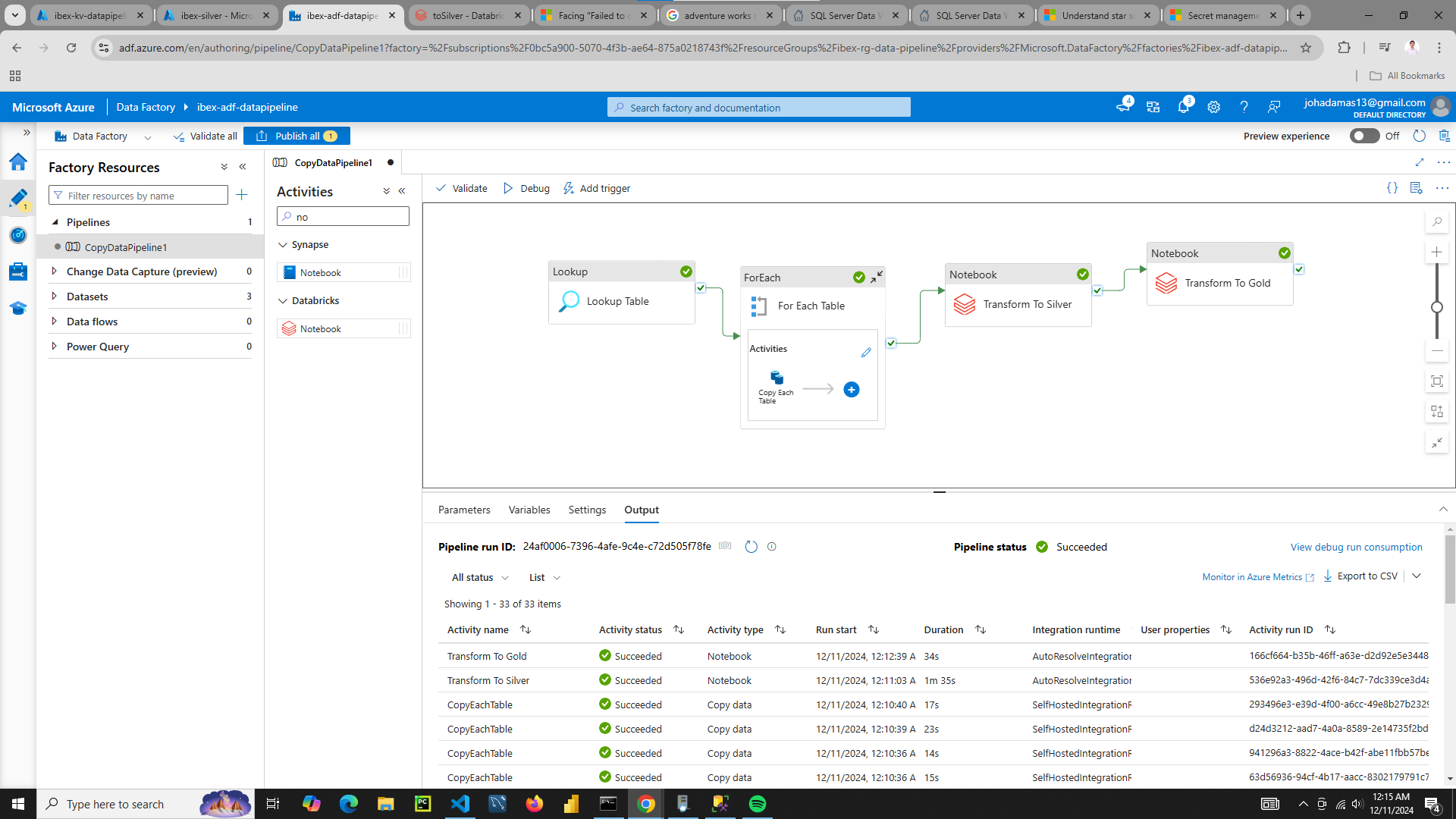This screenshot has width=1456, height=819.
Task: Apply auto align layout icon
Action: click(x=1437, y=412)
